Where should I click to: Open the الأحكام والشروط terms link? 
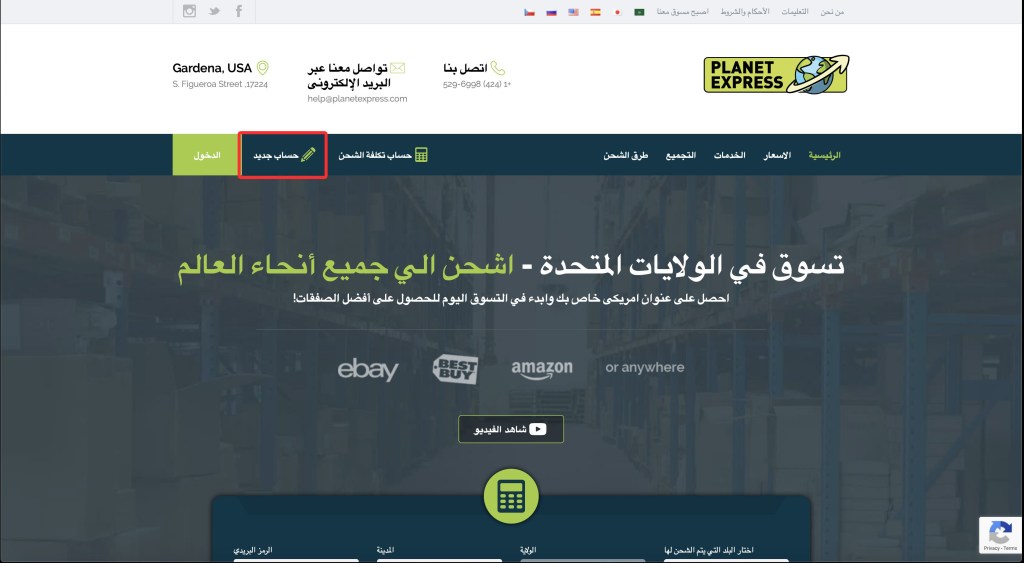744,12
